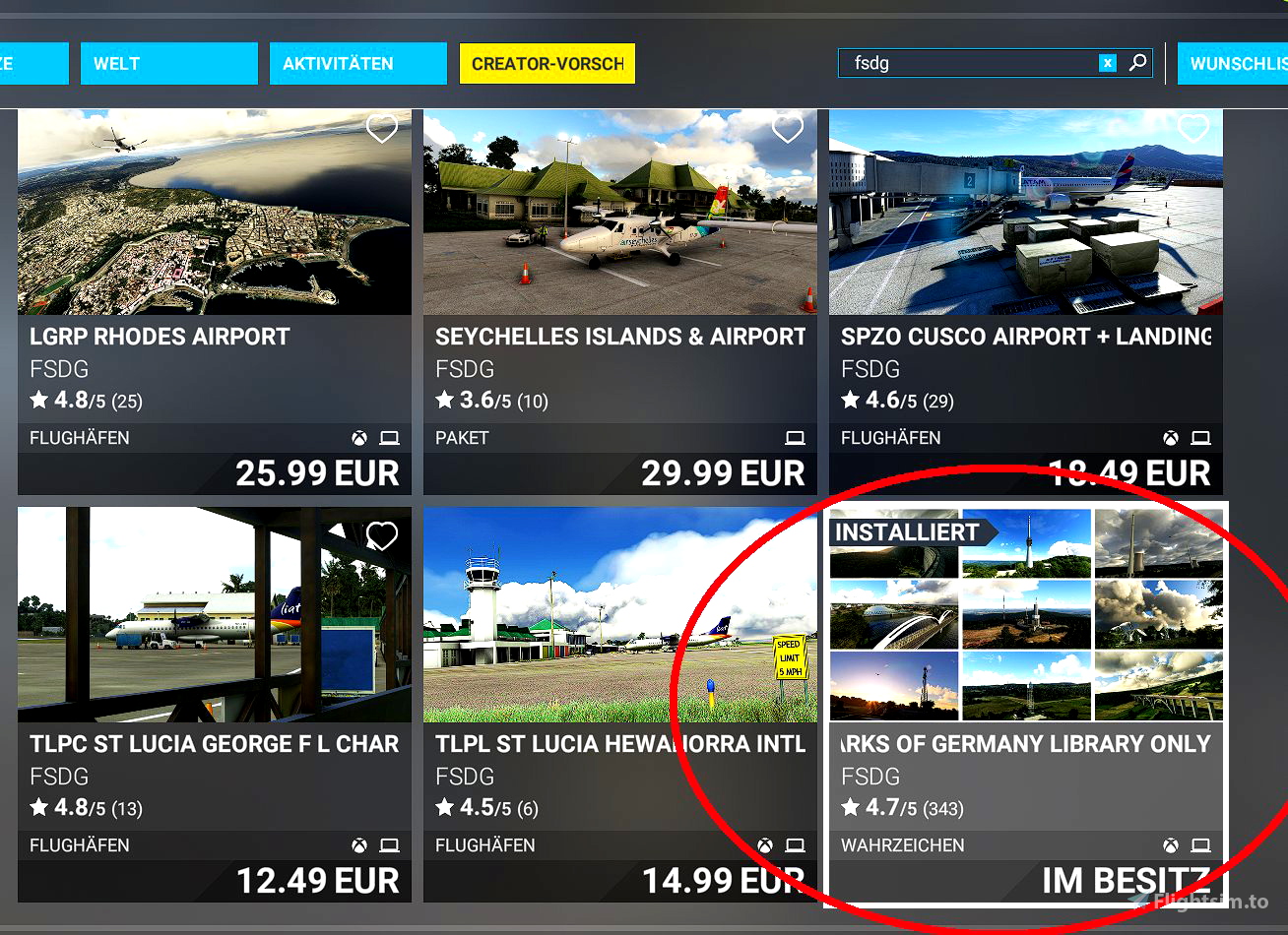Click the magnifier search icon

[1137, 63]
